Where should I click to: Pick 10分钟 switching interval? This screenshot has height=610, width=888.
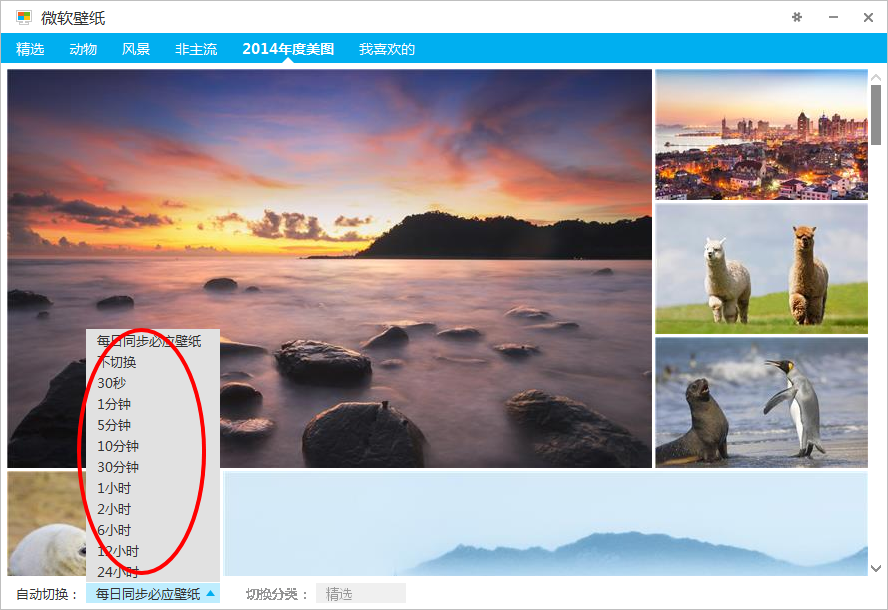tap(153, 446)
